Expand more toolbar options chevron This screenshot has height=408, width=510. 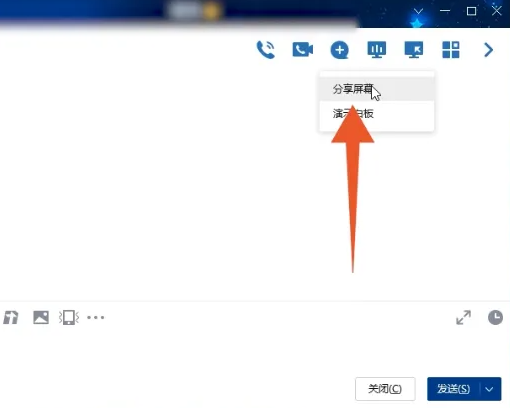pos(488,50)
